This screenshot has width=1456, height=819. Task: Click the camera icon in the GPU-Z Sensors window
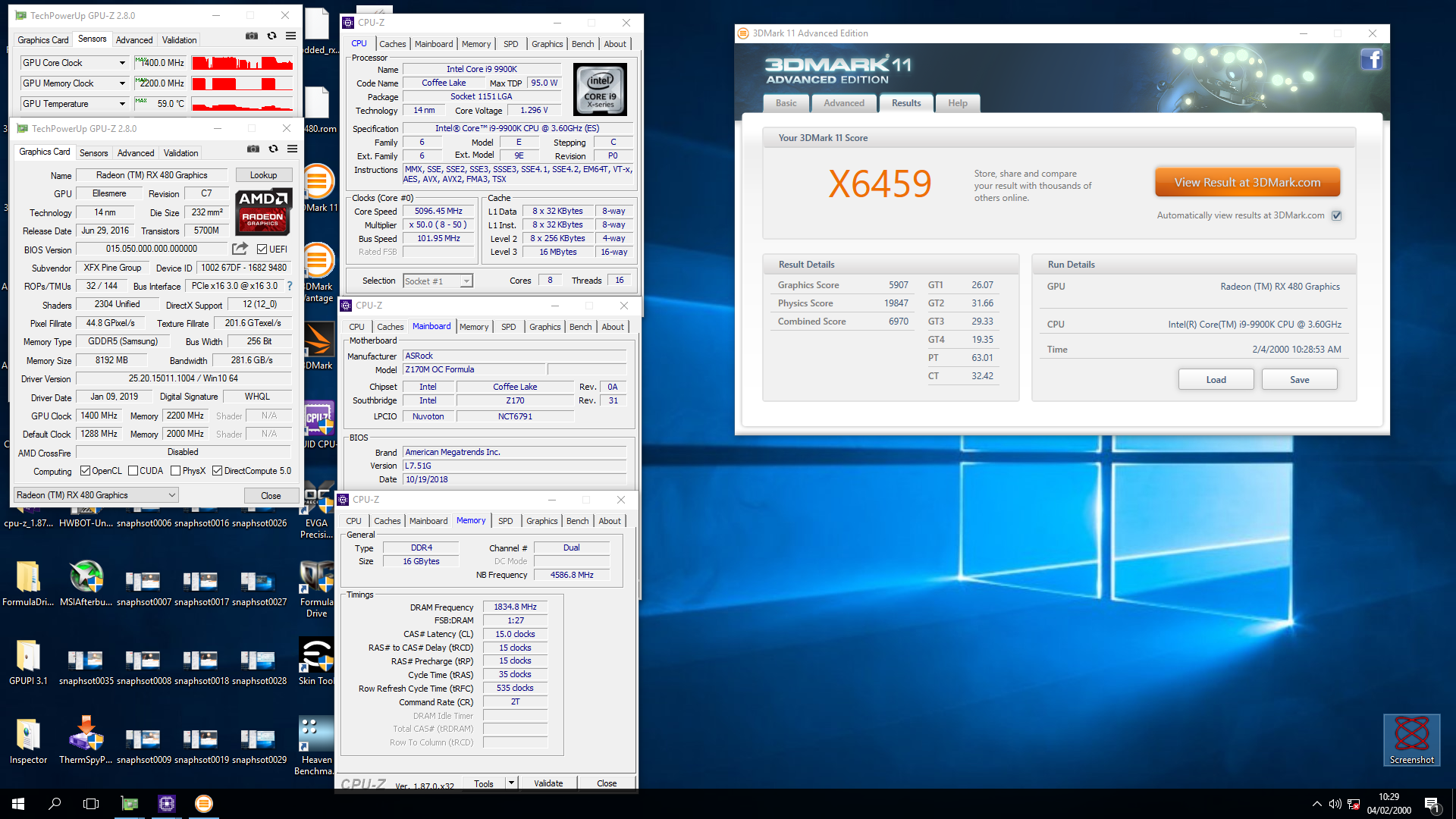pos(252,36)
